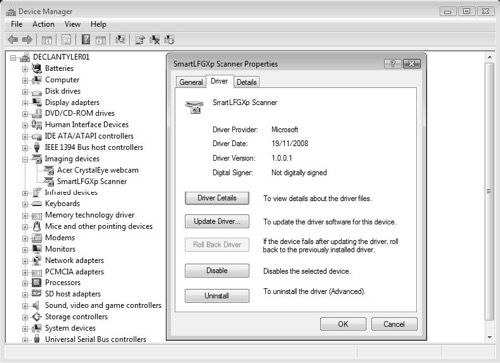
Task: Collapse the DECLANTYLER01 root node
Action: pos(13,58)
